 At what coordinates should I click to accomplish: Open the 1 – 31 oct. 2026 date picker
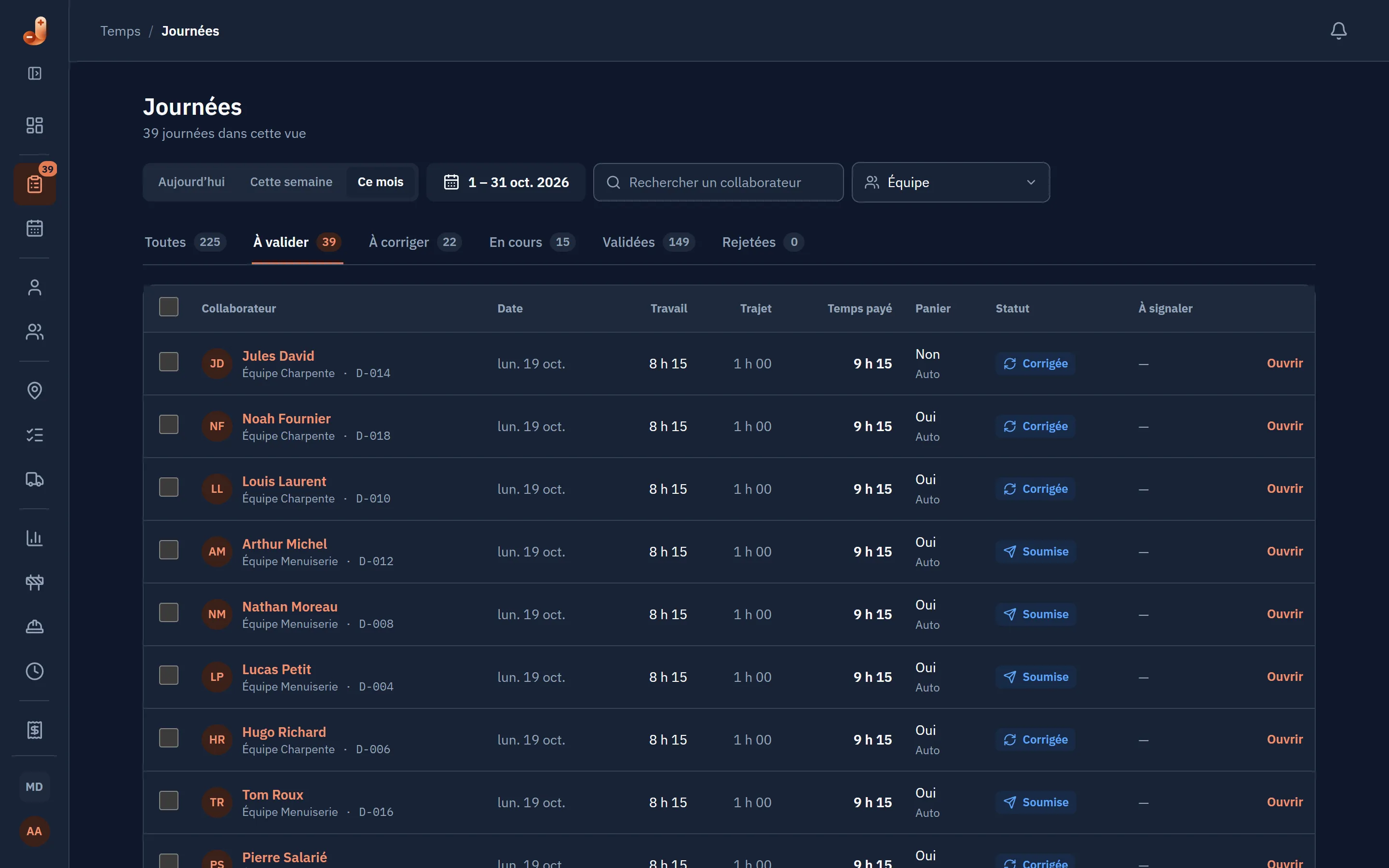(505, 182)
